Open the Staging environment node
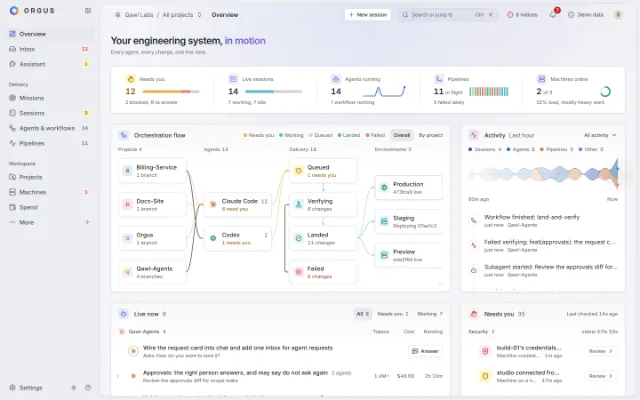 409,222
